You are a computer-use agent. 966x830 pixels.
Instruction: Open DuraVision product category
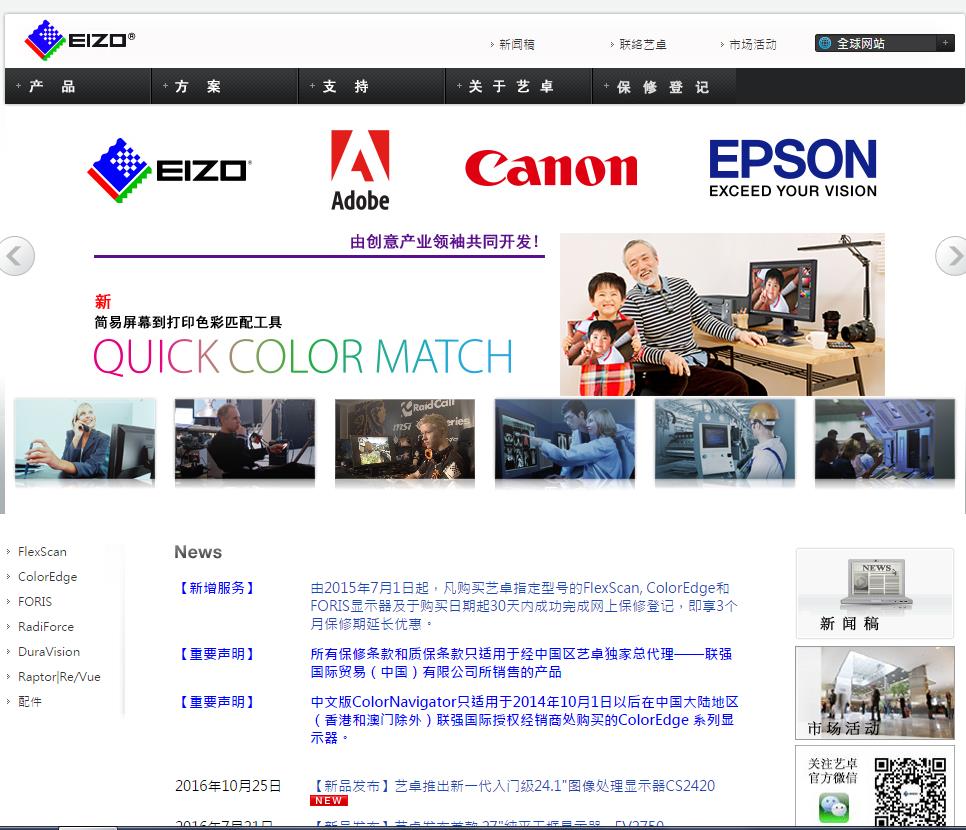(x=49, y=651)
